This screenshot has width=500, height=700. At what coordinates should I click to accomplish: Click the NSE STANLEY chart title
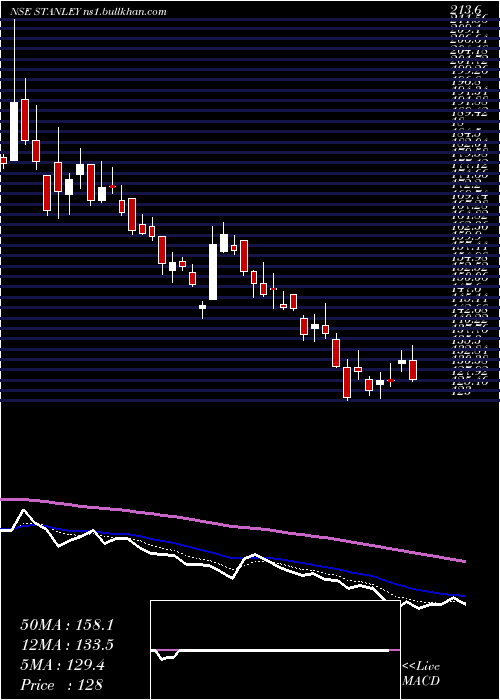(88, 12)
